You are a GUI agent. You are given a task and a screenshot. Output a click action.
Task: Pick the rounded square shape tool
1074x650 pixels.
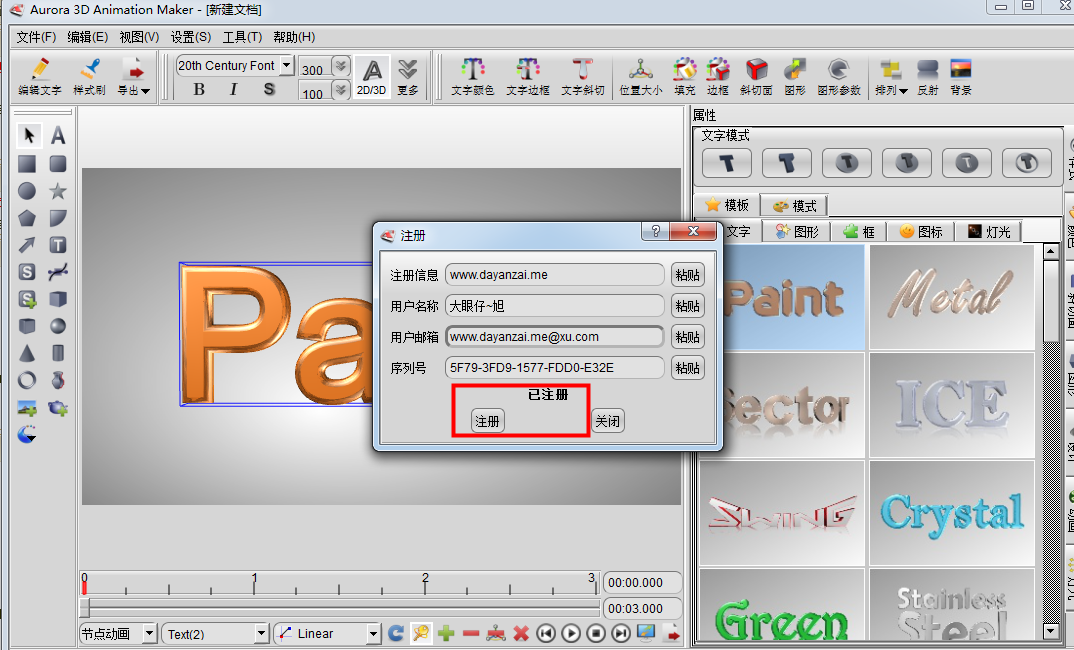(58, 164)
